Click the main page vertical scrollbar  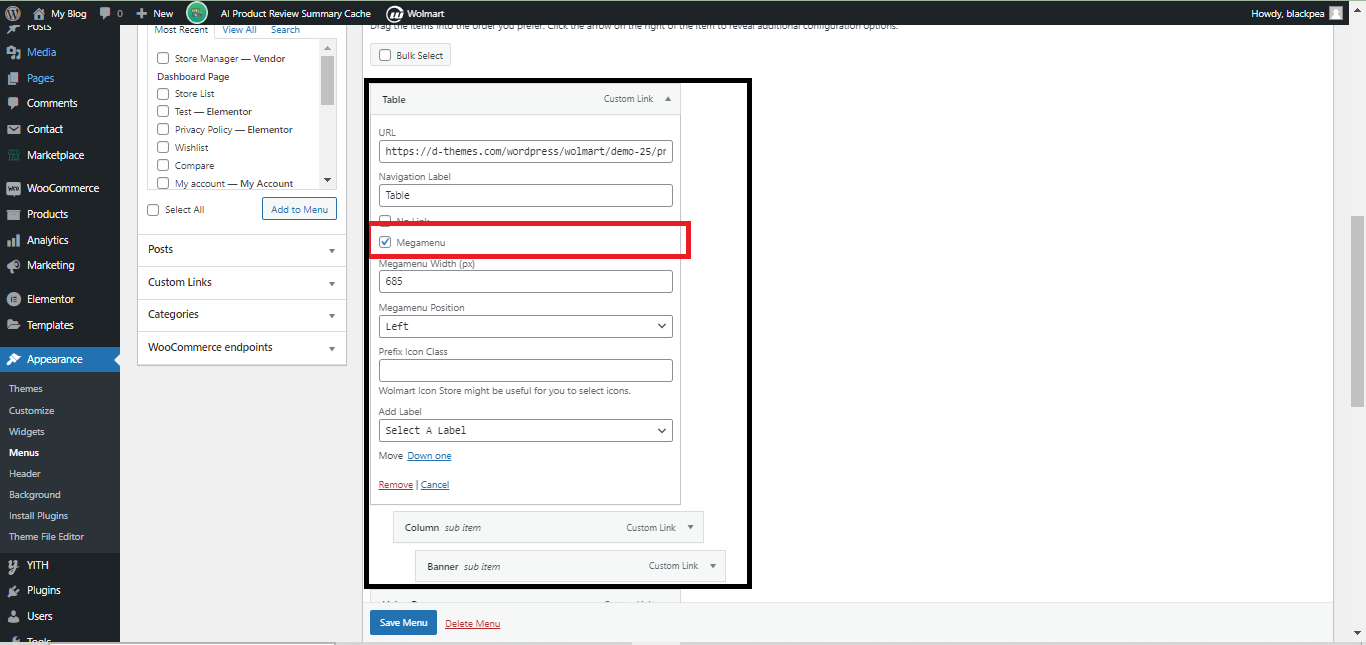click(1358, 310)
